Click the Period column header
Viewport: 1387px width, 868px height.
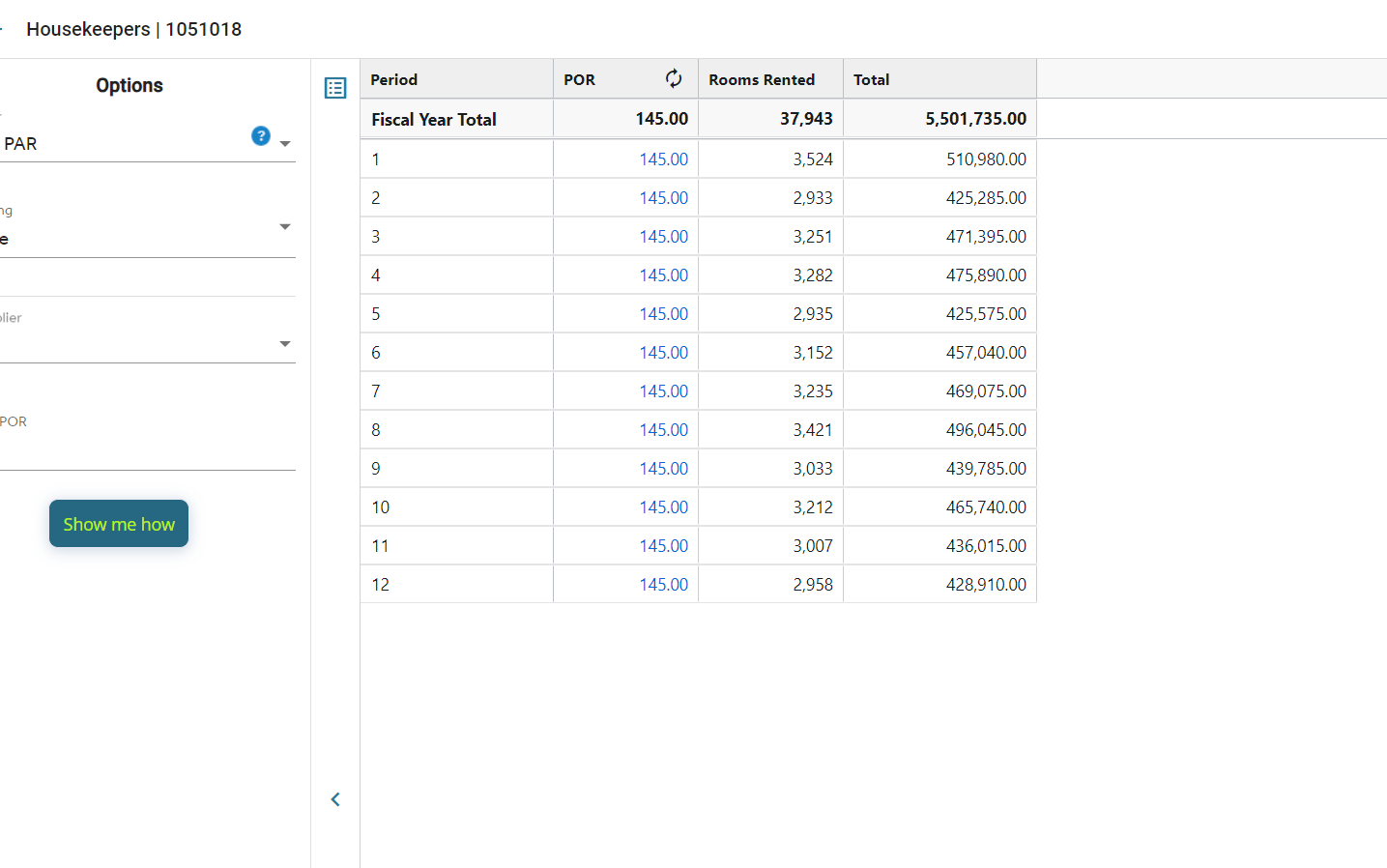[x=394, y=79]
